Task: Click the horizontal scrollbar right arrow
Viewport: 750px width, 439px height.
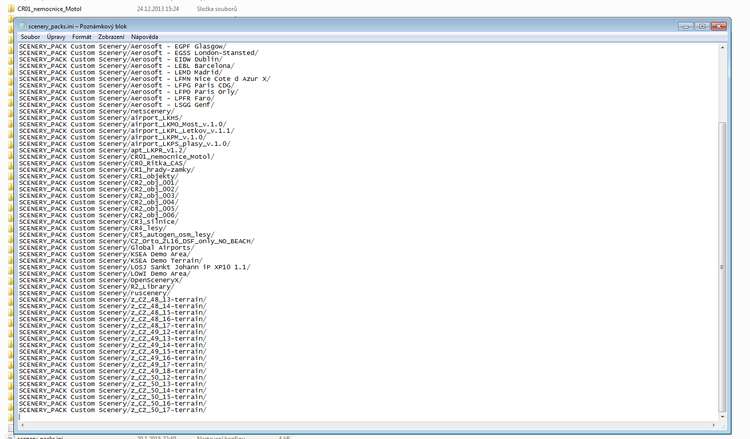Action: (x=714, y=425)
